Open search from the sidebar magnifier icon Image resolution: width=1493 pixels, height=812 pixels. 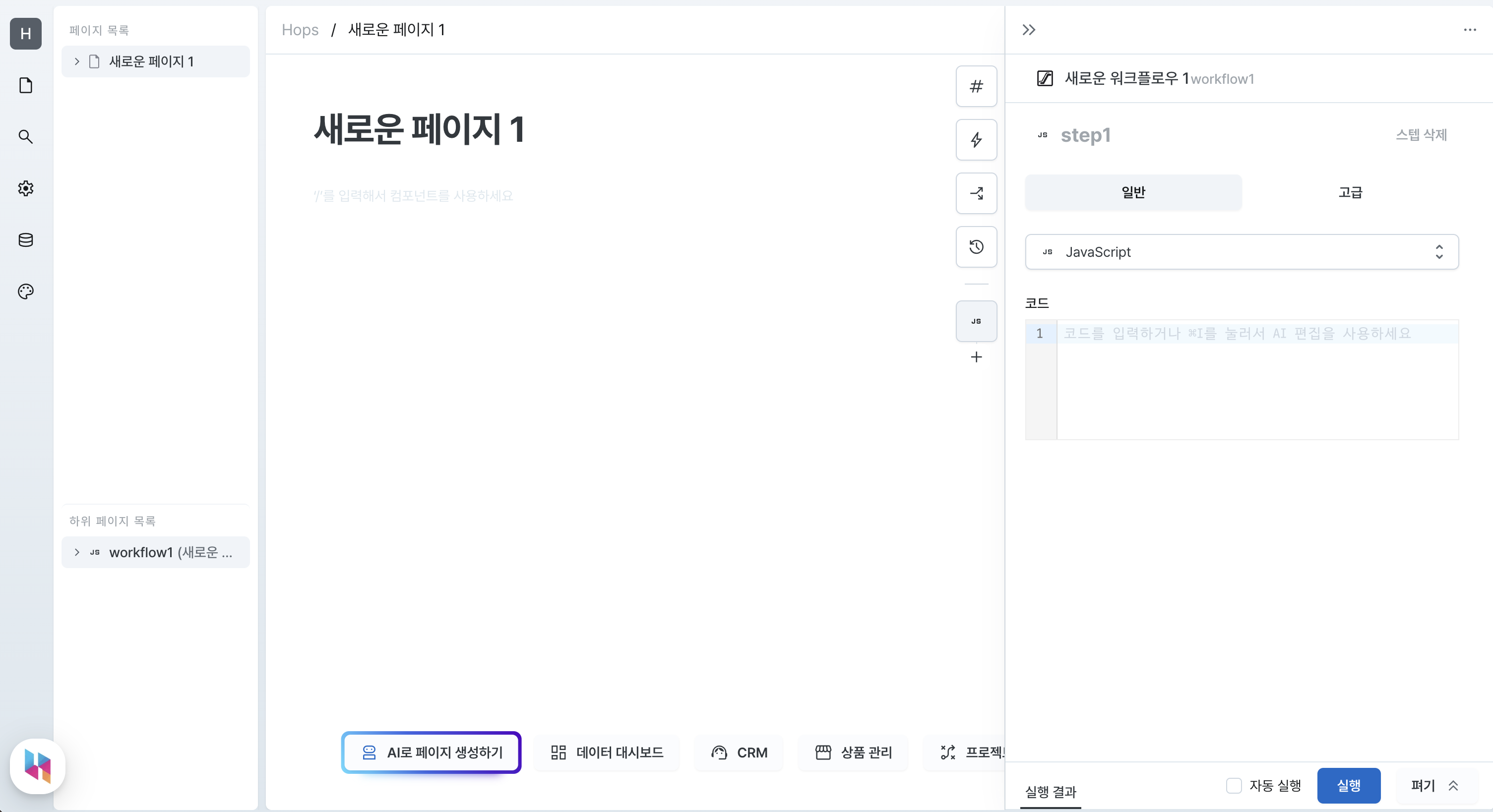coord(25,137)
